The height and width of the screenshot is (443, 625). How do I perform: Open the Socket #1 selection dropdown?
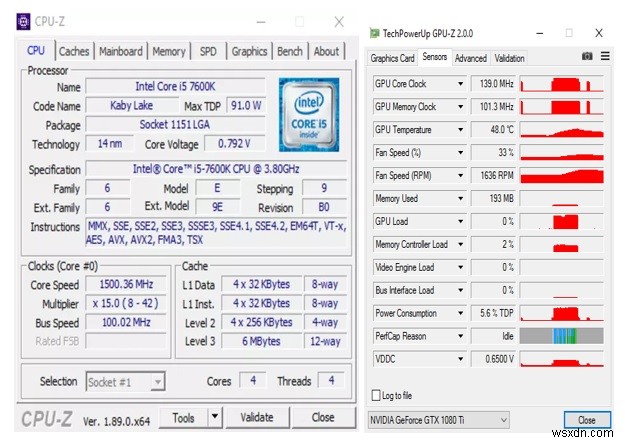tap(125, 382)
